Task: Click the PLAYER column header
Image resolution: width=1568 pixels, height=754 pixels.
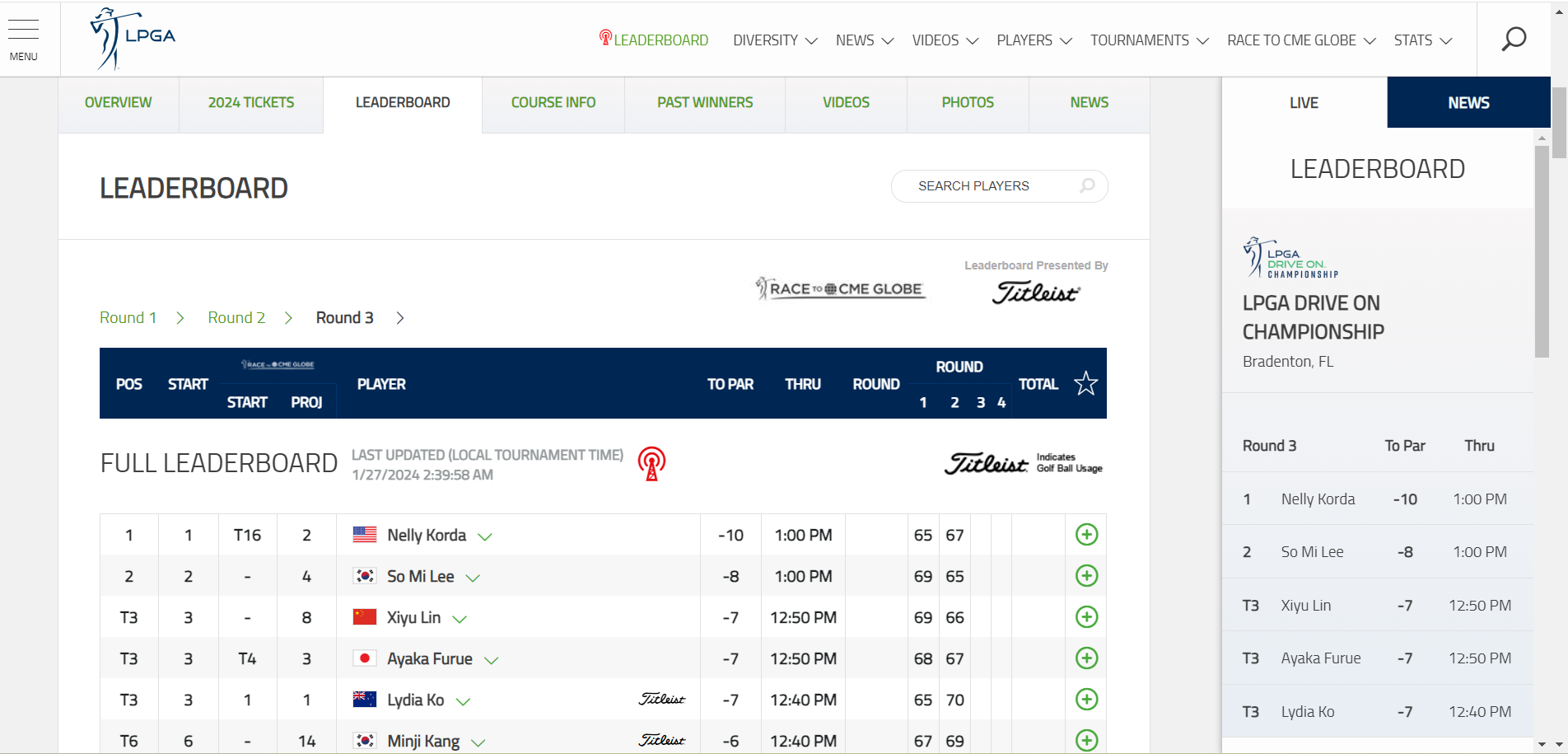Action: [381, 385]
